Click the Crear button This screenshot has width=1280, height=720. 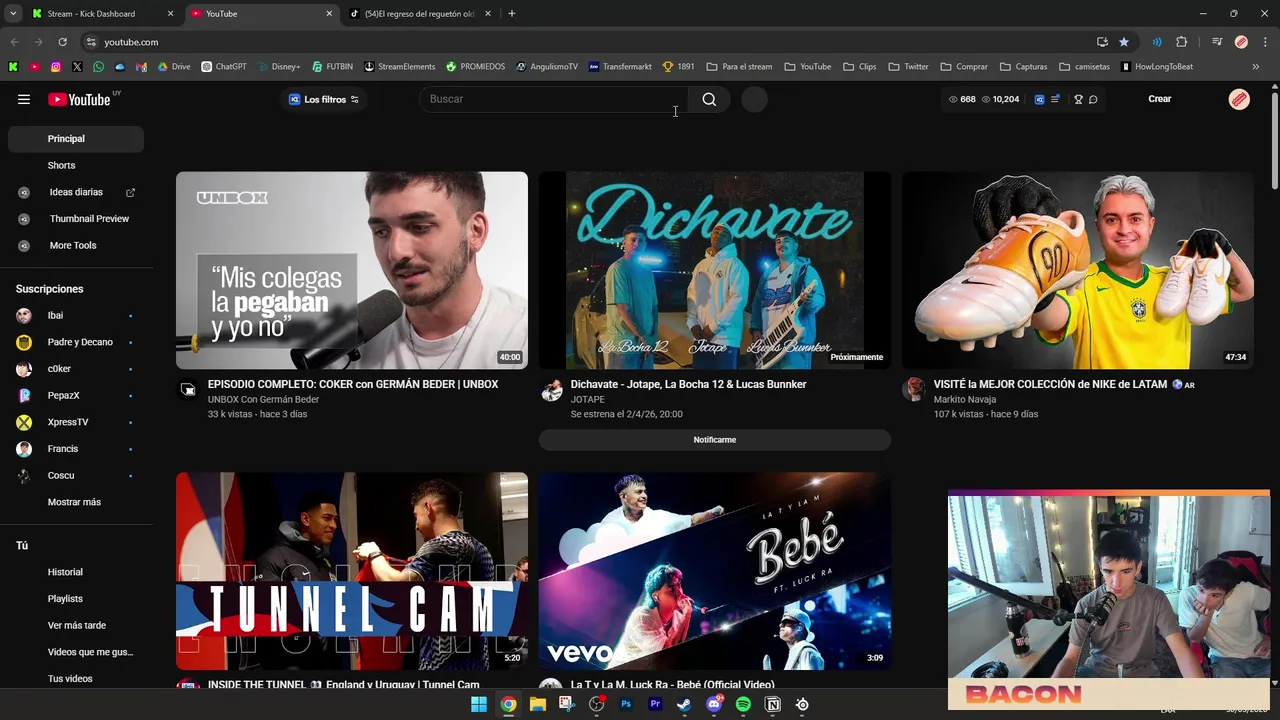(x=1159, y=99)
